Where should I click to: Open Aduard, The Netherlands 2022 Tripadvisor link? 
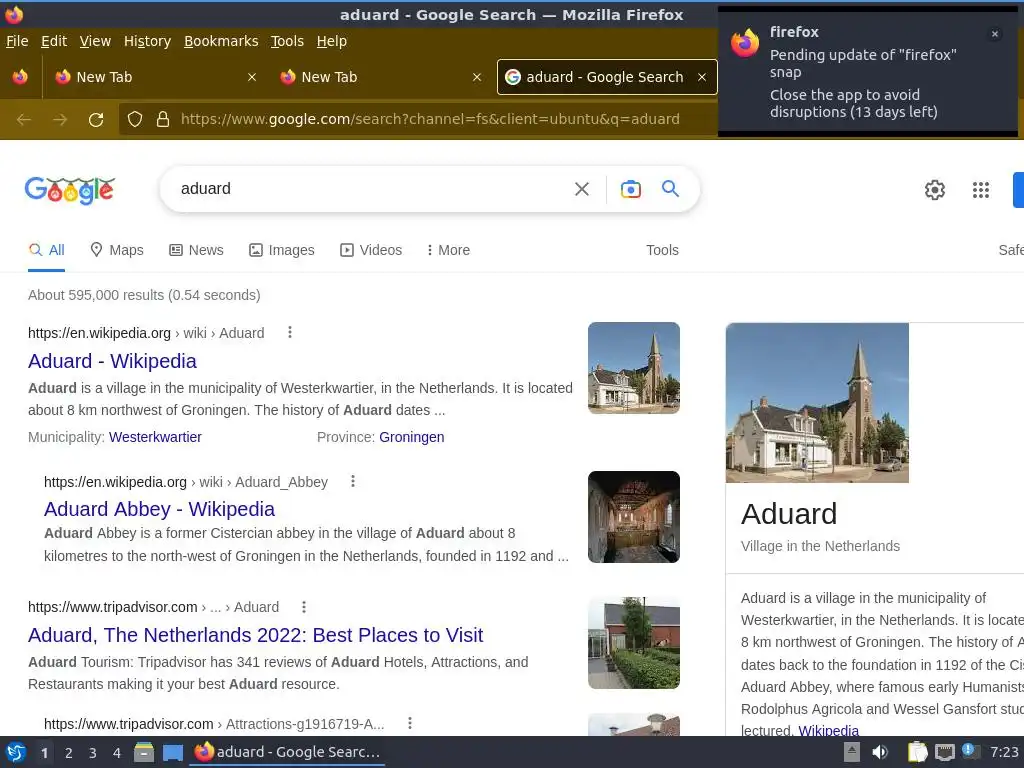255,635
